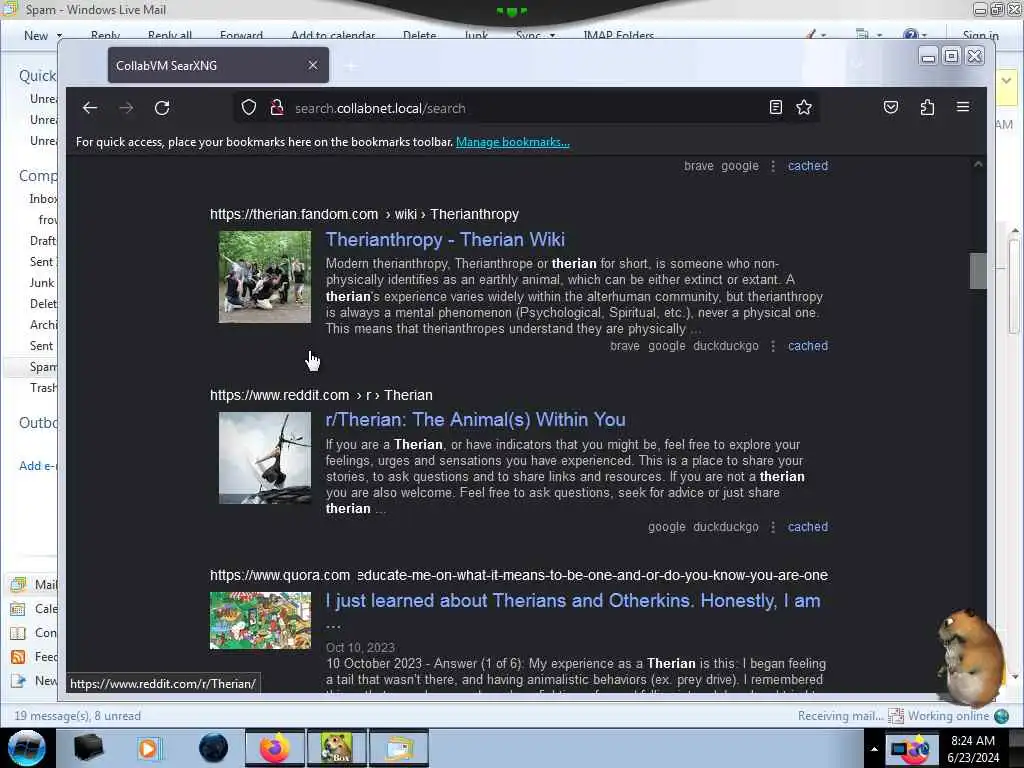Open the Mail section icon in Windows Live Mail
Viewport: 1024px width, 768px height.
coord(18,584)
